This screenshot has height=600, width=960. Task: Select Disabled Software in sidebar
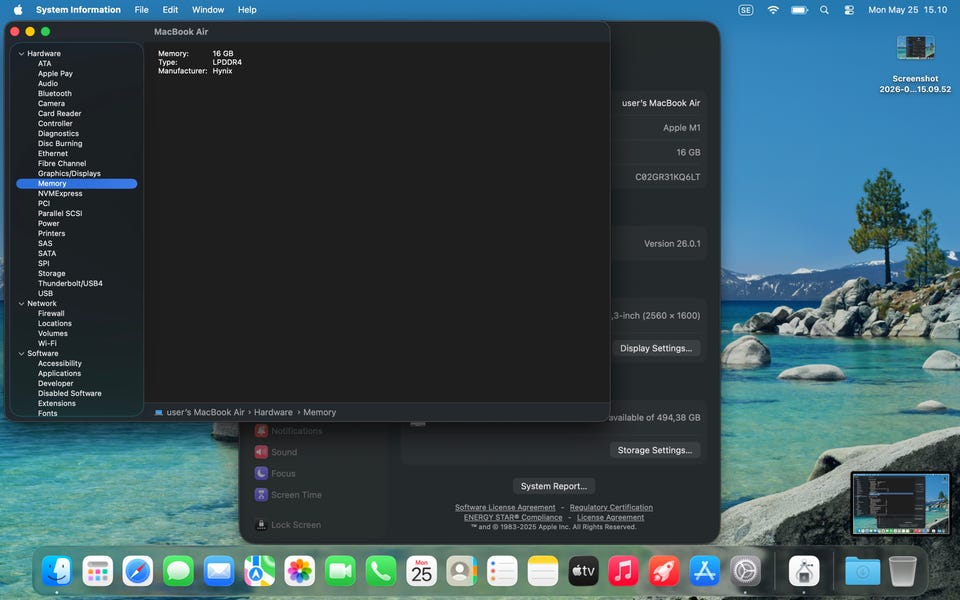70,393
